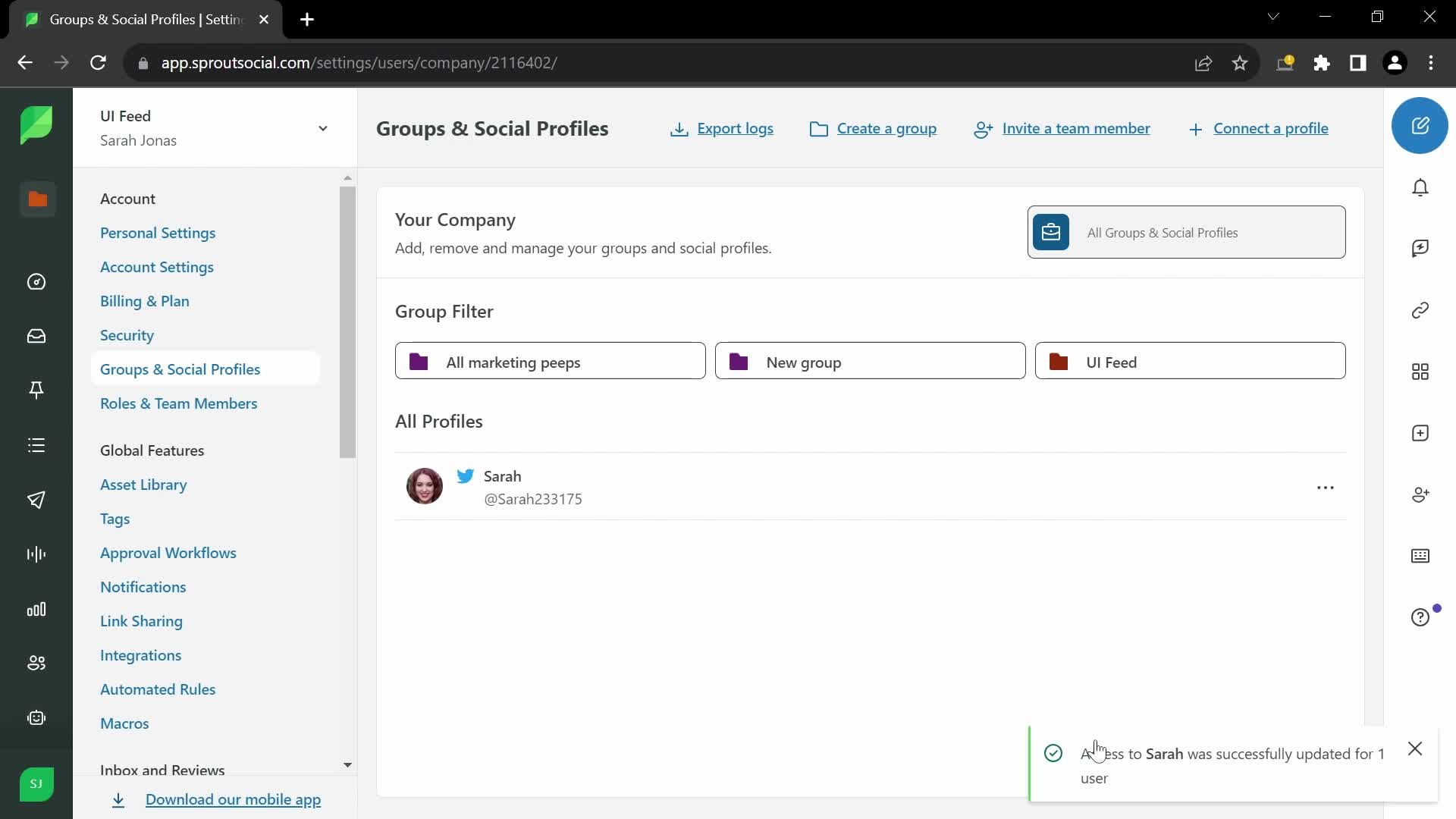Open Asset Library in sidebar
This screenshot has height=819, width=1456.
[143, 485]
